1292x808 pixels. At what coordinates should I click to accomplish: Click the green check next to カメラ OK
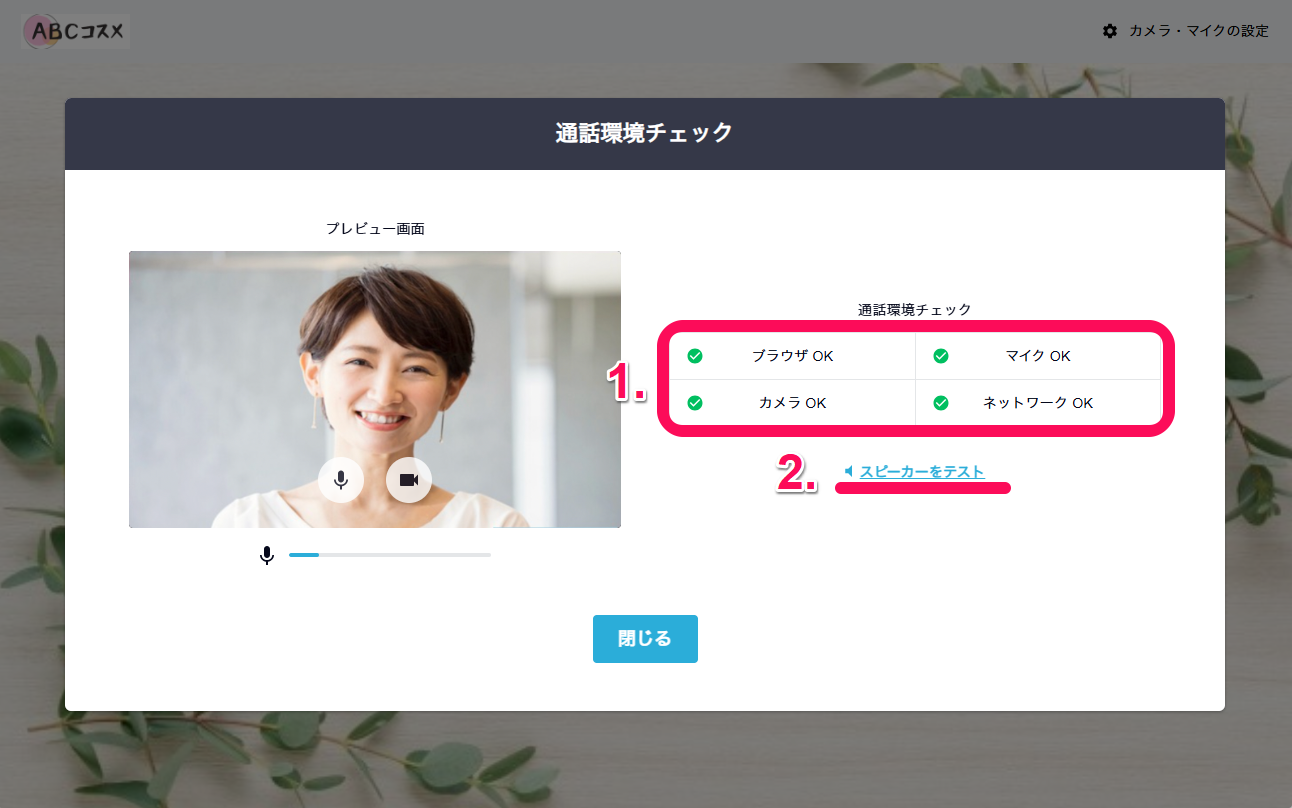click(x=694, y=403)
